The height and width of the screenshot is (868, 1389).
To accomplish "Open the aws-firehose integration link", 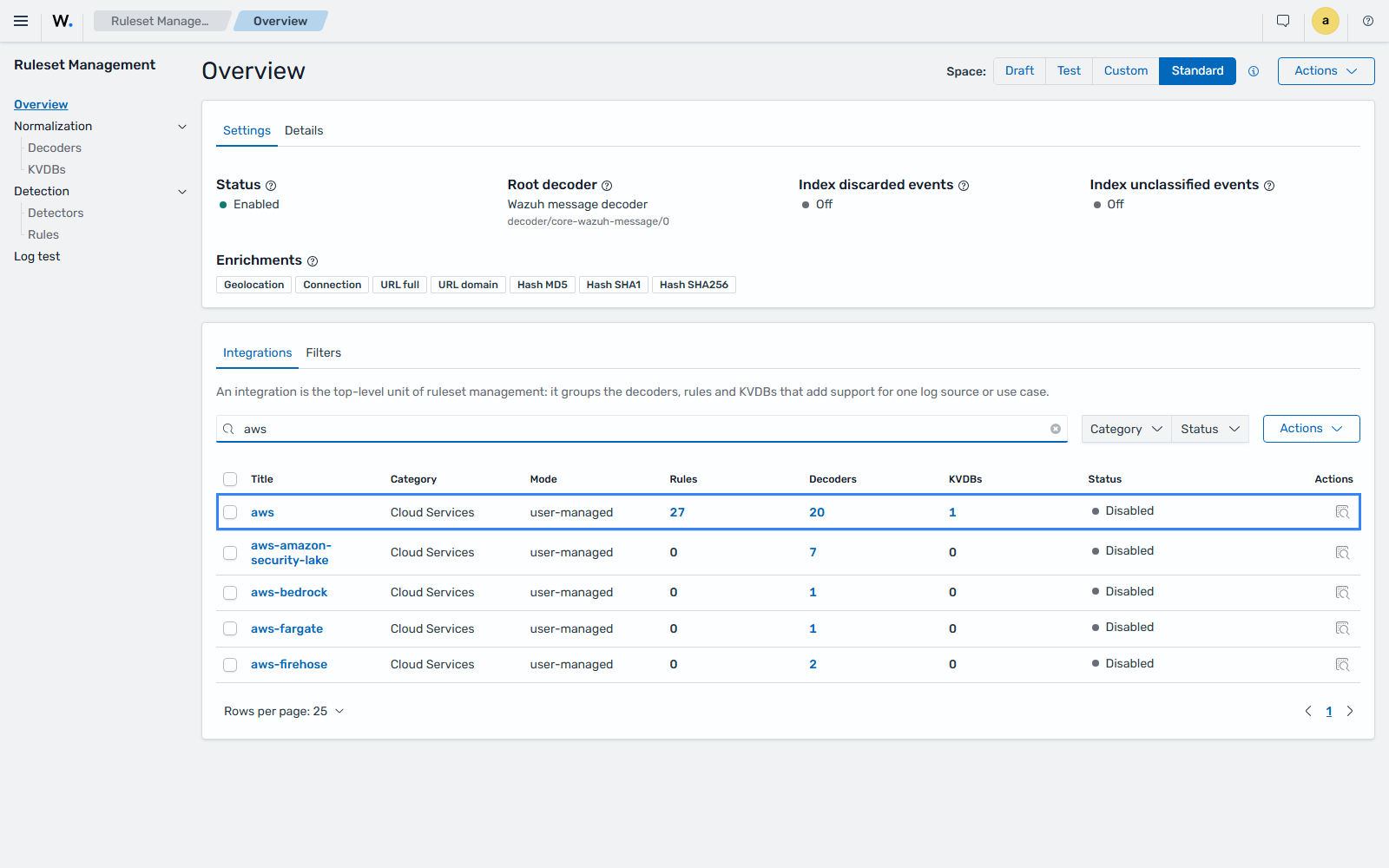I will coord(289,665).
